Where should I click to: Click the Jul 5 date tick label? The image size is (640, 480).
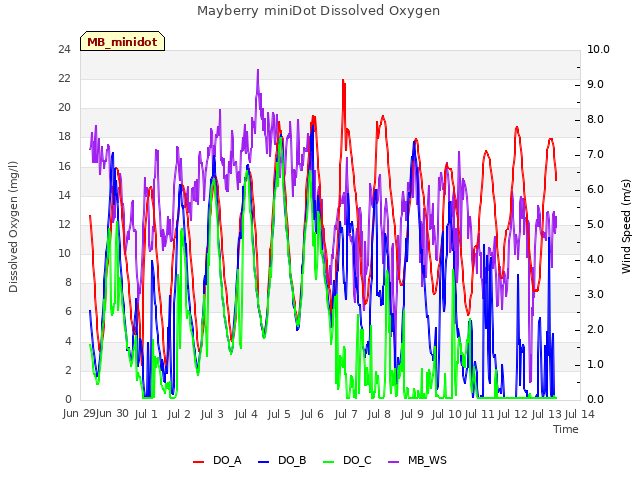279,414
